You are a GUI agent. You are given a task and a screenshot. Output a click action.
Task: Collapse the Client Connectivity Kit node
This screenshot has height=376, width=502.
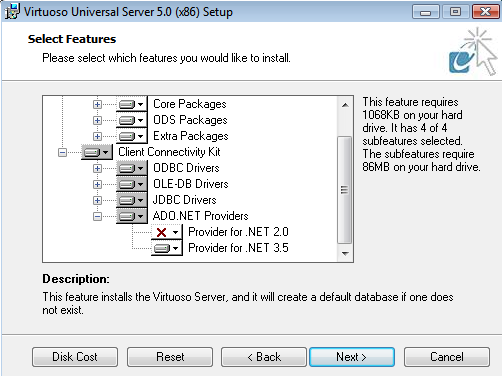[x=62, y=152]
